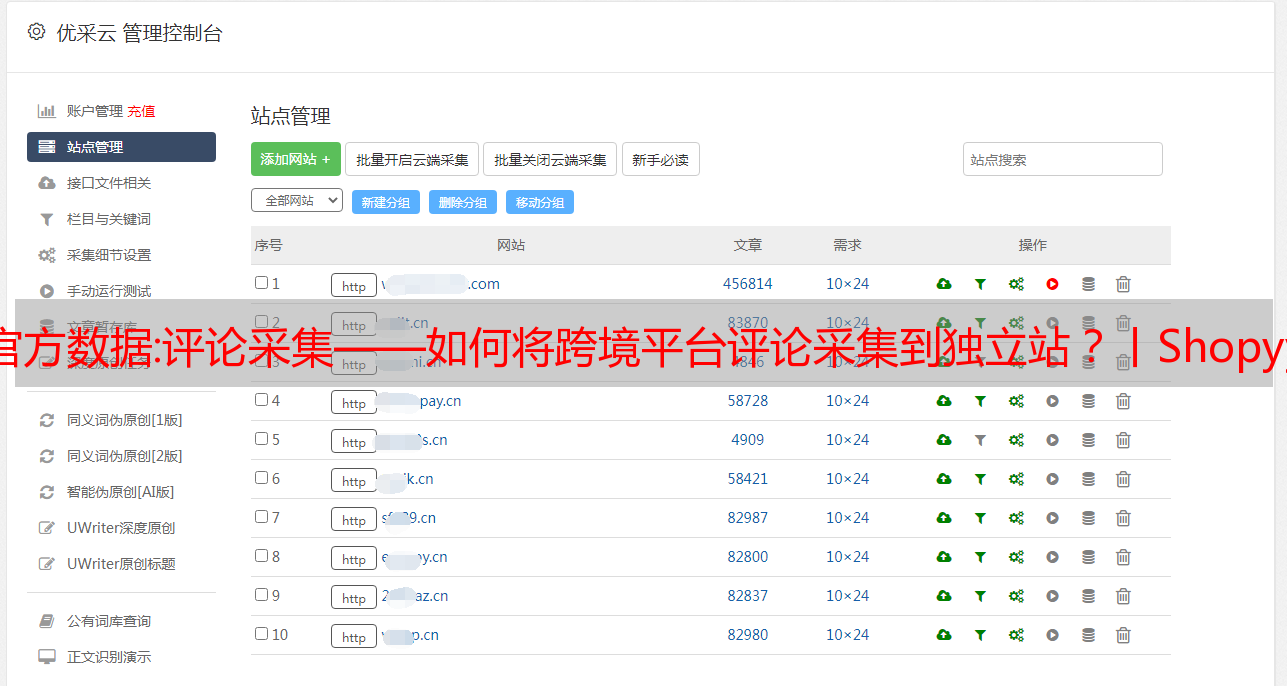The height and width of the screenshot is (686, 1287).
Task: Click the funnel icon in row 9
Action: coord(980,596)
